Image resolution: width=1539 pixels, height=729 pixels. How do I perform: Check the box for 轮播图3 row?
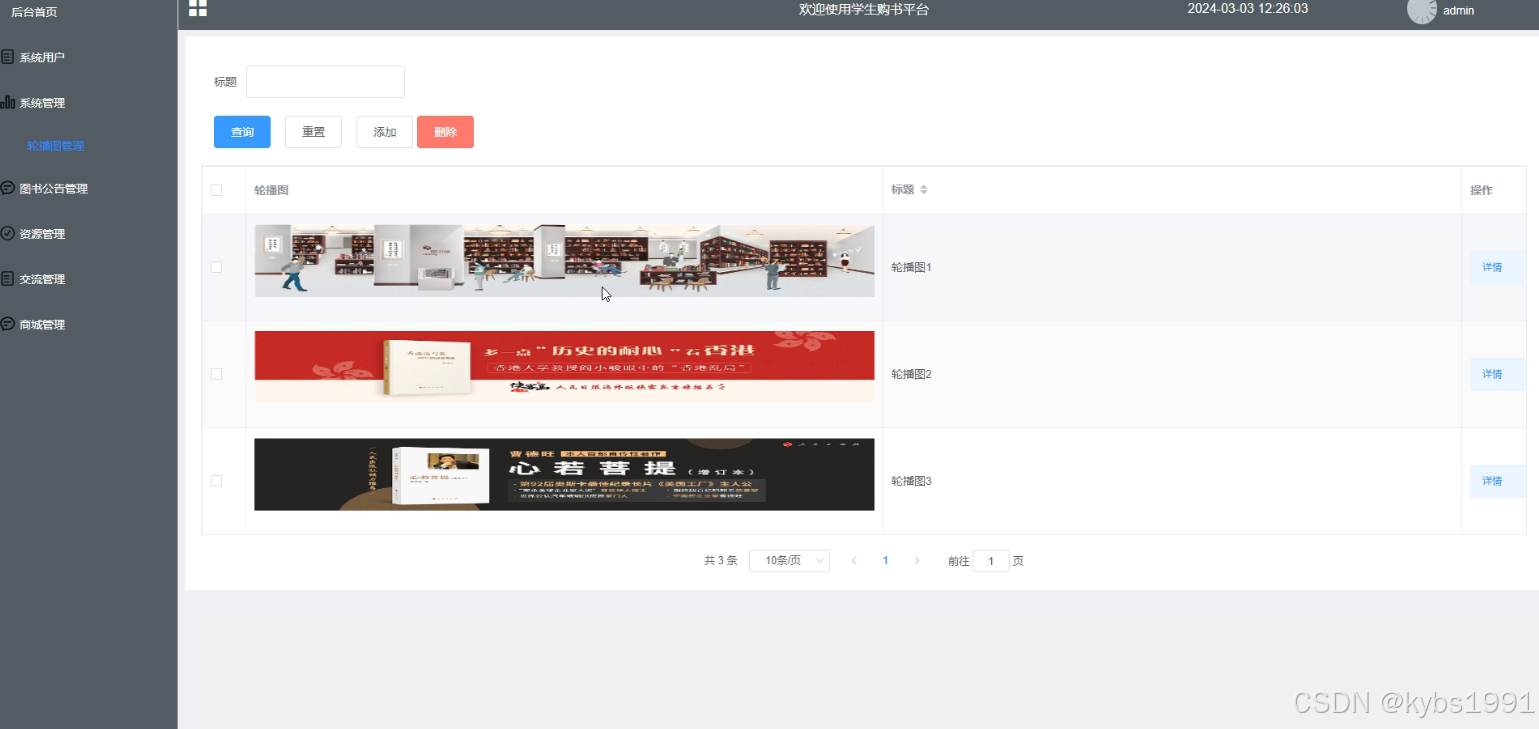(216, 481)
